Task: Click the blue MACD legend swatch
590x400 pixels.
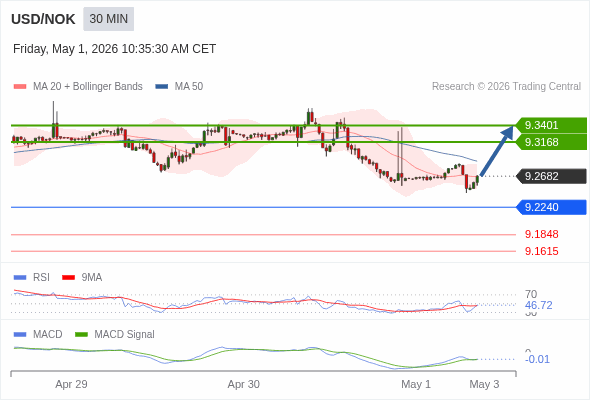Action: click(x=20, y=335)
